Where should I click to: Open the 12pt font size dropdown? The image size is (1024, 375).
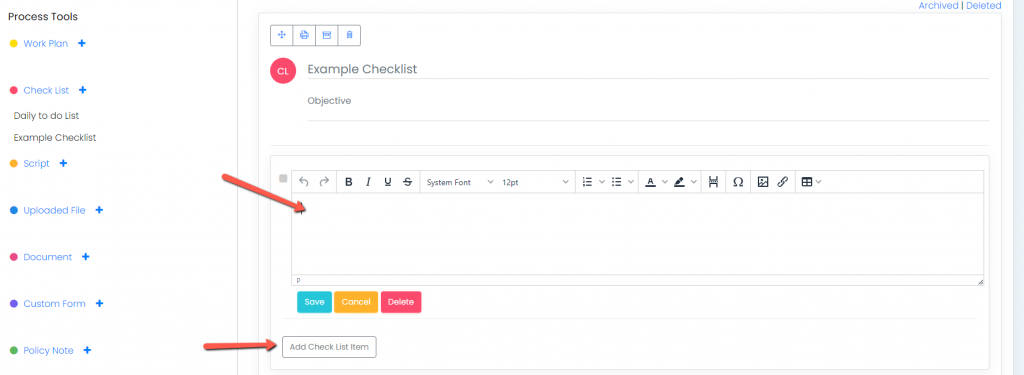[536, 182]
